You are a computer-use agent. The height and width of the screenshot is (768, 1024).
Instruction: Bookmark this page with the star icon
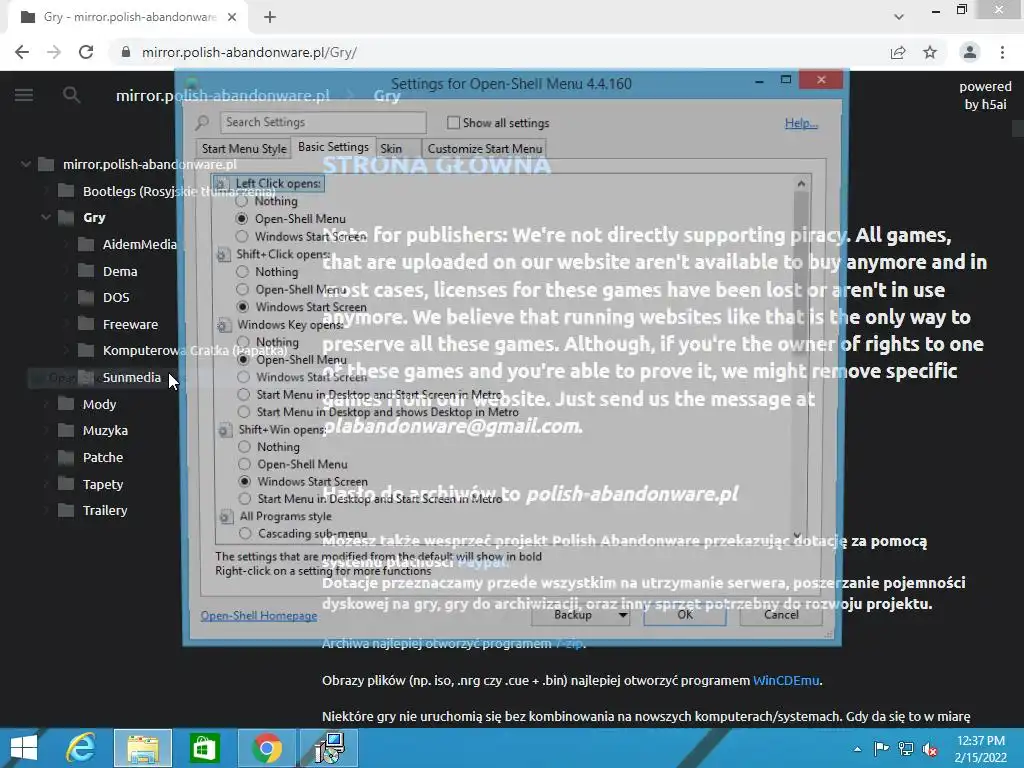pos(930,52)
